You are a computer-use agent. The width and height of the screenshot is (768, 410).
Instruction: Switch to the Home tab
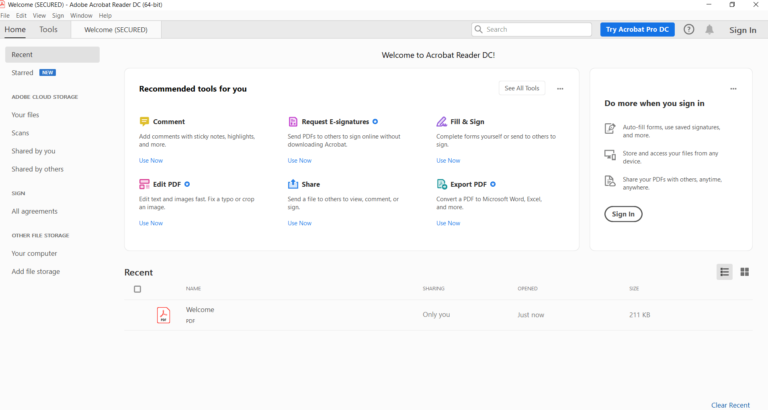[x=15, y=29]
